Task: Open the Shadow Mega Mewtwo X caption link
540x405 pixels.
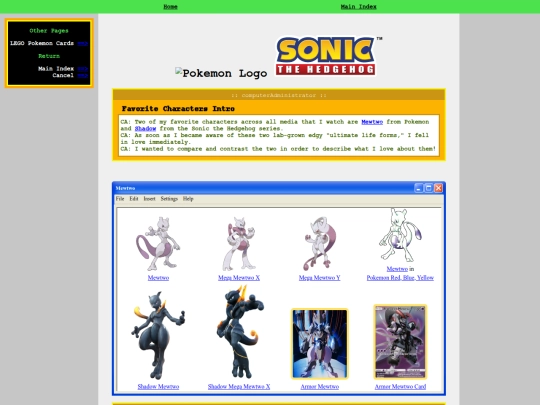Action: point(239,386)
